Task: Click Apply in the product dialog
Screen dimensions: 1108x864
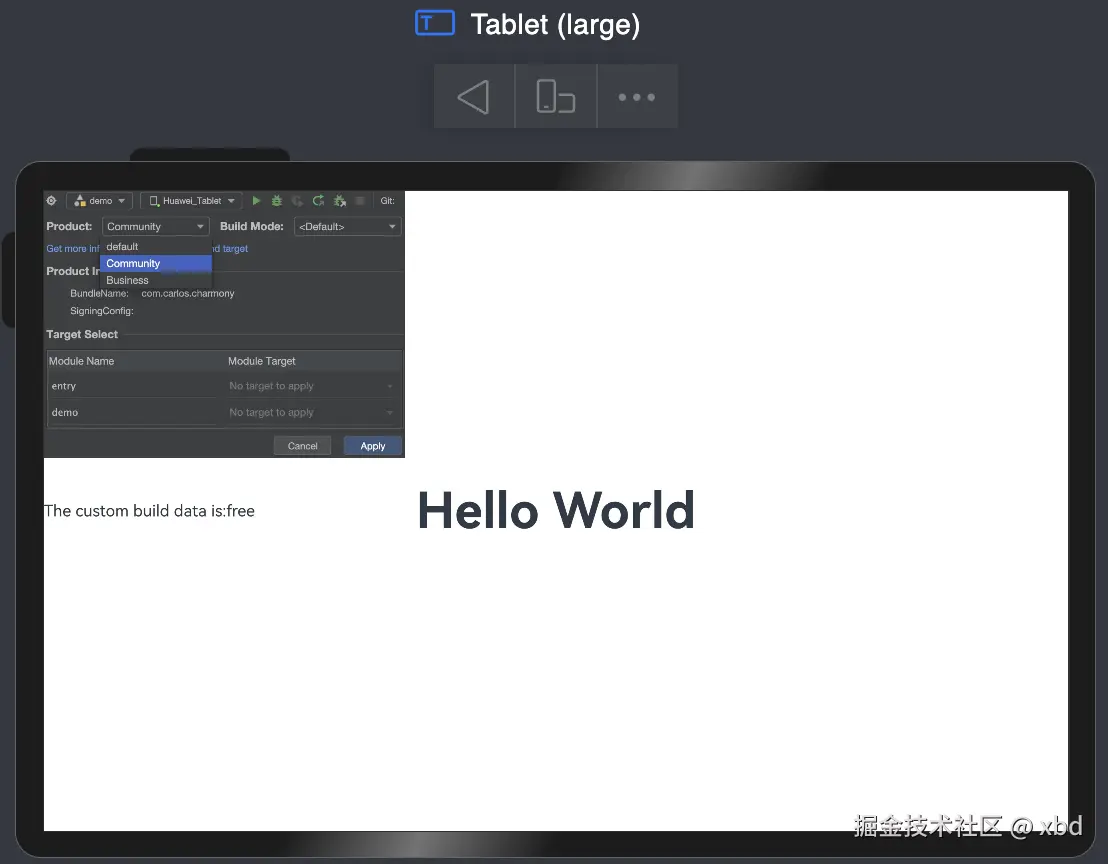Action: coord(372,446)
